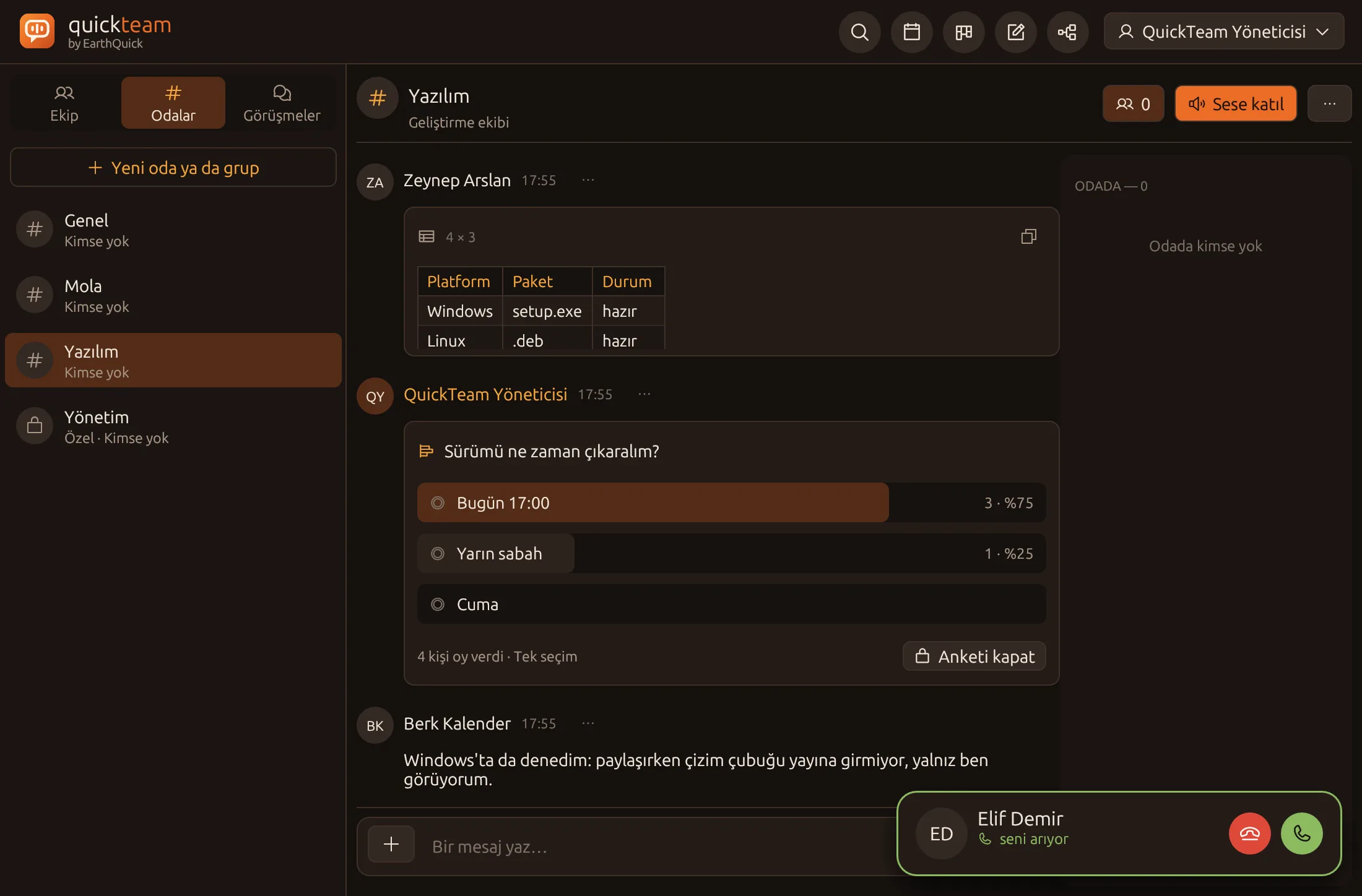Screen dimensions: 1362x896
Task: Click the Durum column header
Action: (628, 281)
